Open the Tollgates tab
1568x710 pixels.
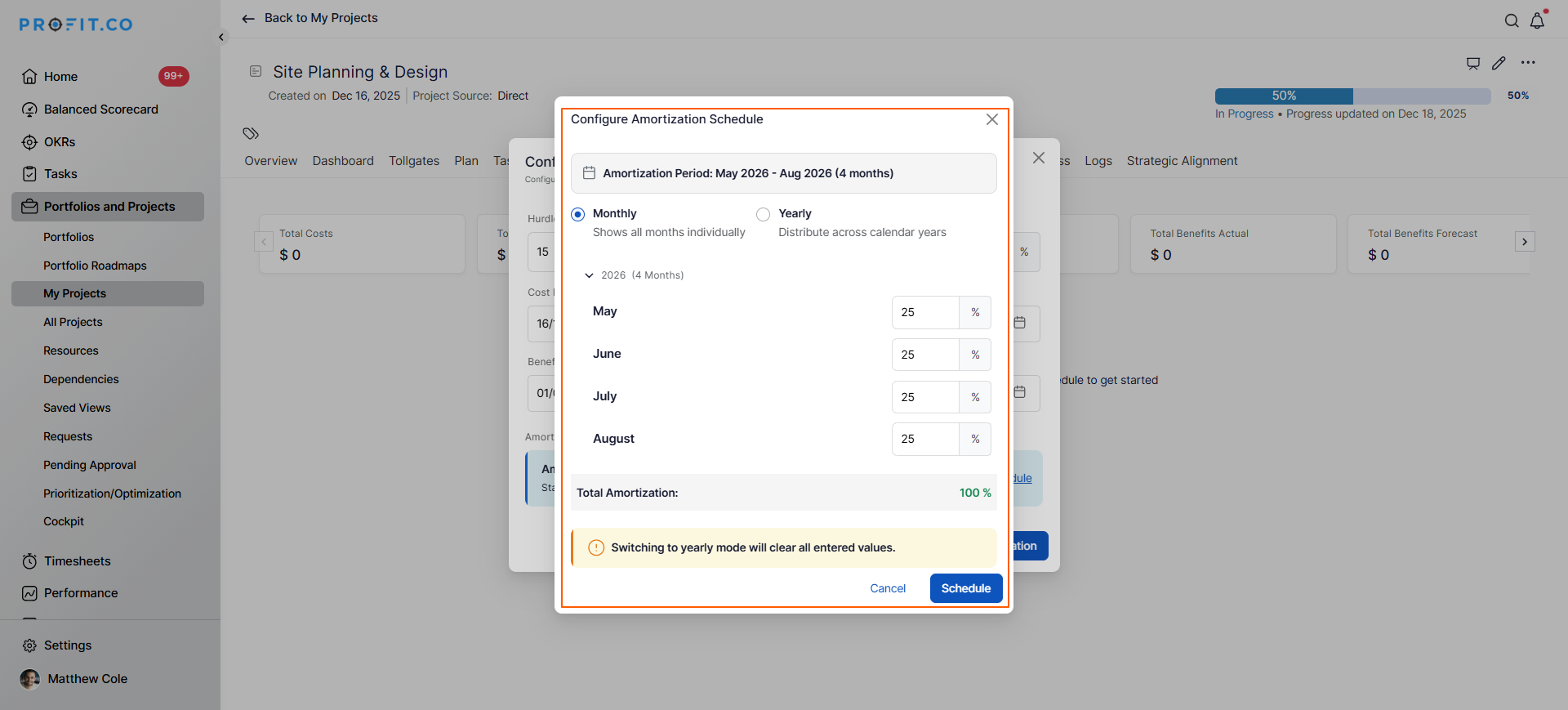pos(413,161)
